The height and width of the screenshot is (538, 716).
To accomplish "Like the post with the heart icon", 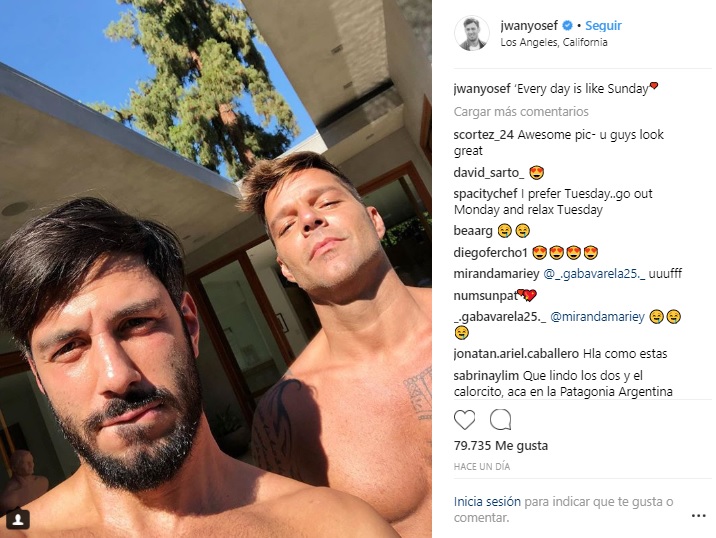I will [x=464, y=420].
